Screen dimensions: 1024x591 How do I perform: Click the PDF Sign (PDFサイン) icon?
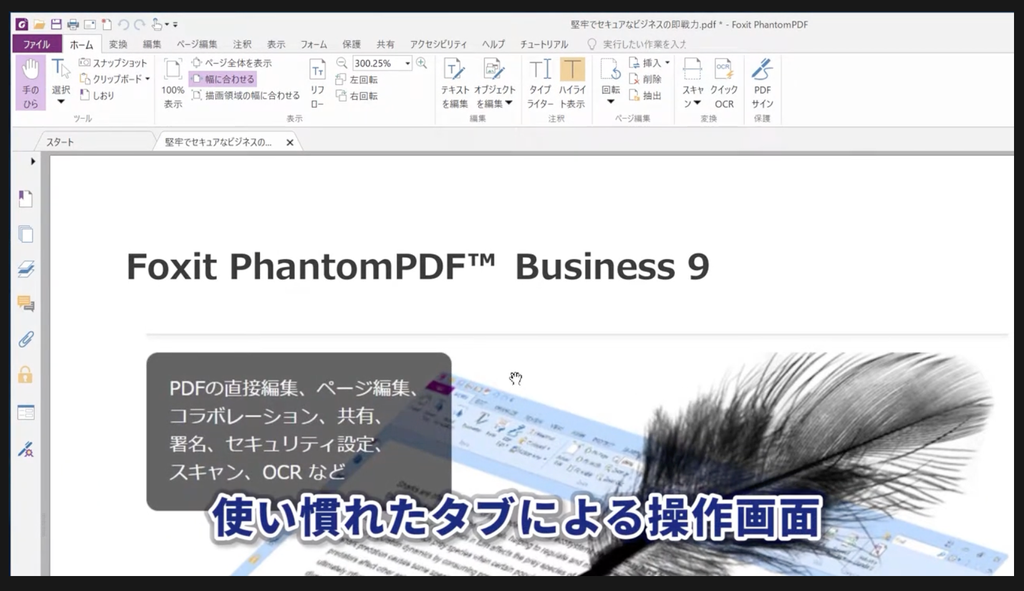pos(762,82)
